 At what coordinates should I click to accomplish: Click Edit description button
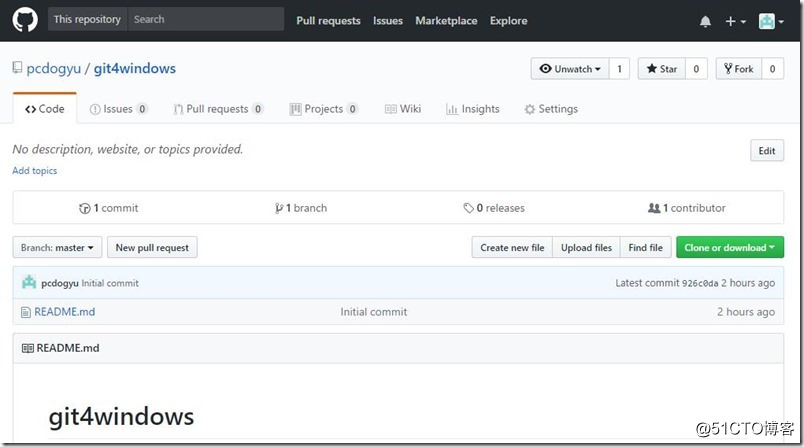click(x=767, y=151)
